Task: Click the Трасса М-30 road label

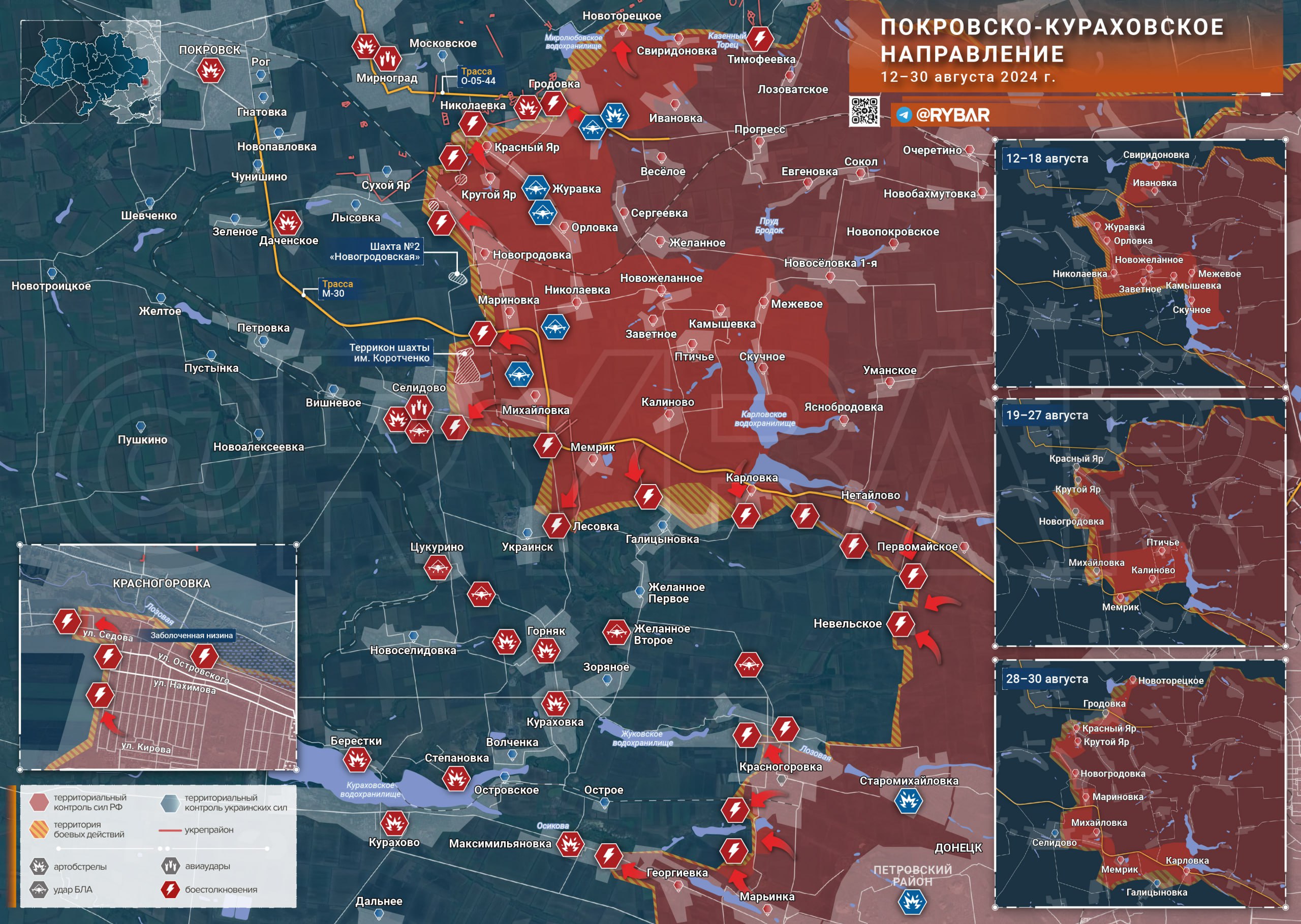Action: 337,289
